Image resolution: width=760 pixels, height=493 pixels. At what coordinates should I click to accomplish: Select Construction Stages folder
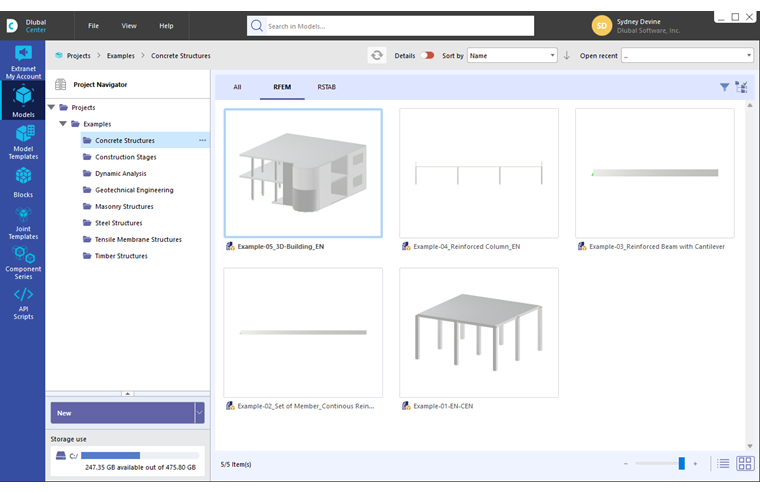[126, 157]
